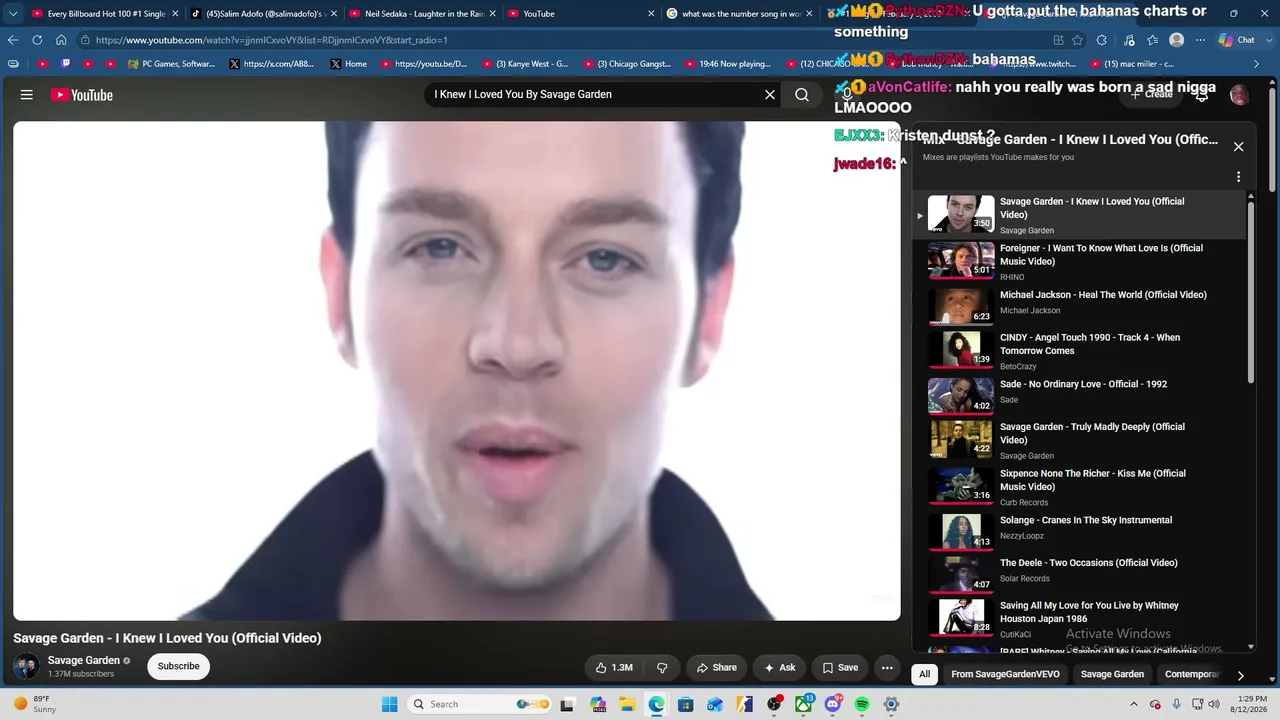The image size is (1280, 720).
Task: Switch to the 'what was the number song' tab
Action: tap(738, 14)
